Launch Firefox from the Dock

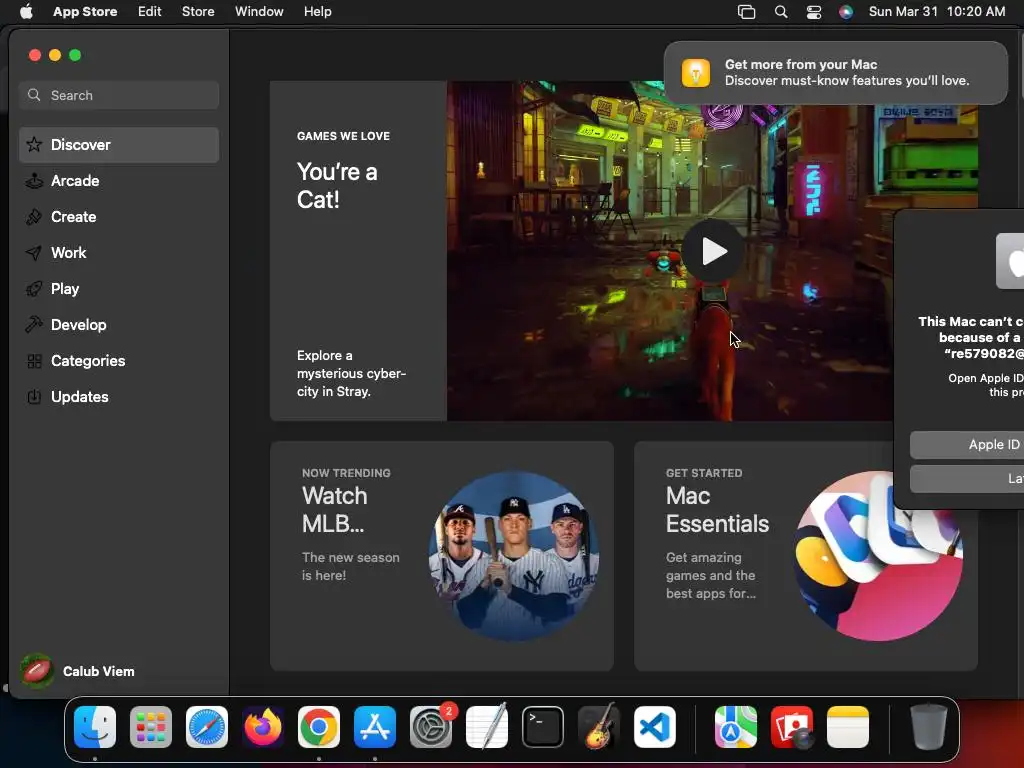point(263,727)
